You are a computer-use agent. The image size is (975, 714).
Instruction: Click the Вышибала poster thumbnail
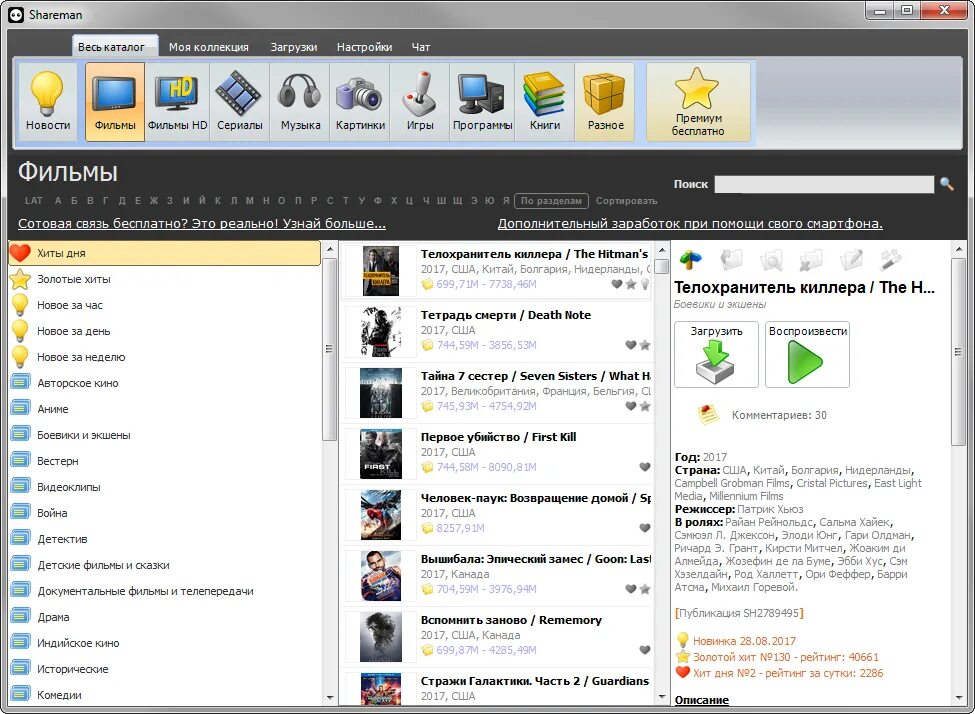point(381,575)
